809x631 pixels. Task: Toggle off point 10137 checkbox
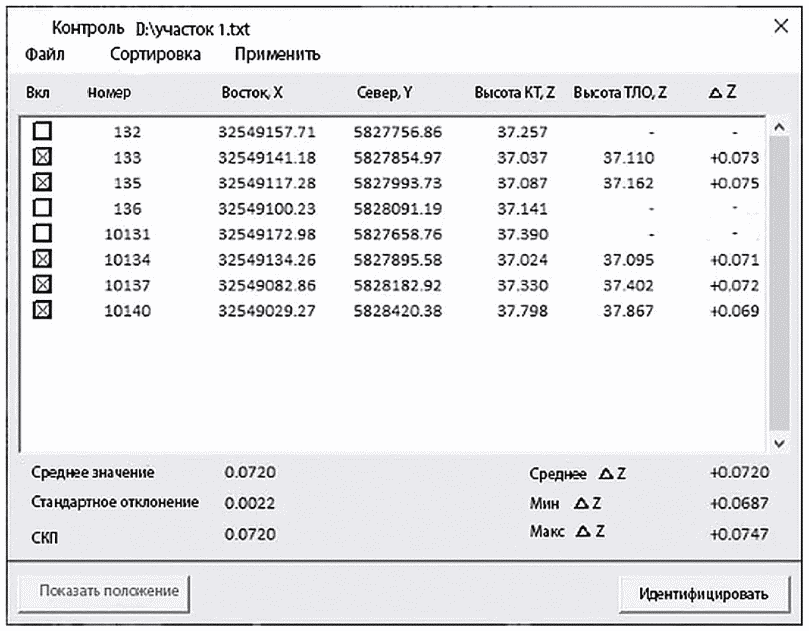pyautogui.click(x=42, y=285)
